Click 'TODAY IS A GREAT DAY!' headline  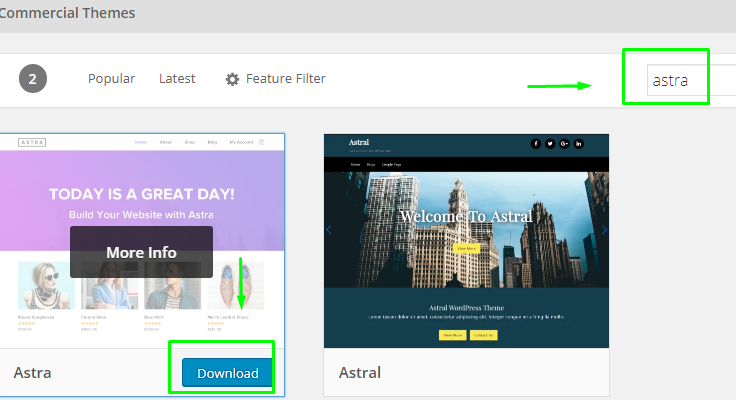tap(142, 194)
